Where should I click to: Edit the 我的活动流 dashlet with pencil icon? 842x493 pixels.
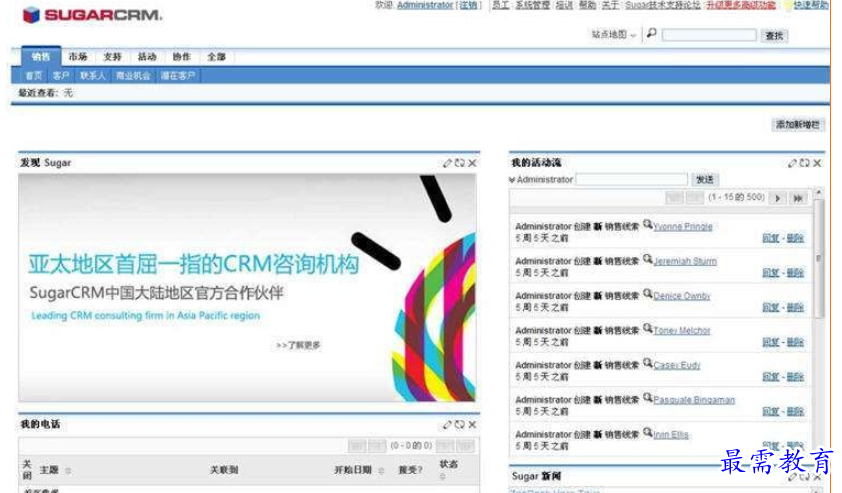pos(792,163)
